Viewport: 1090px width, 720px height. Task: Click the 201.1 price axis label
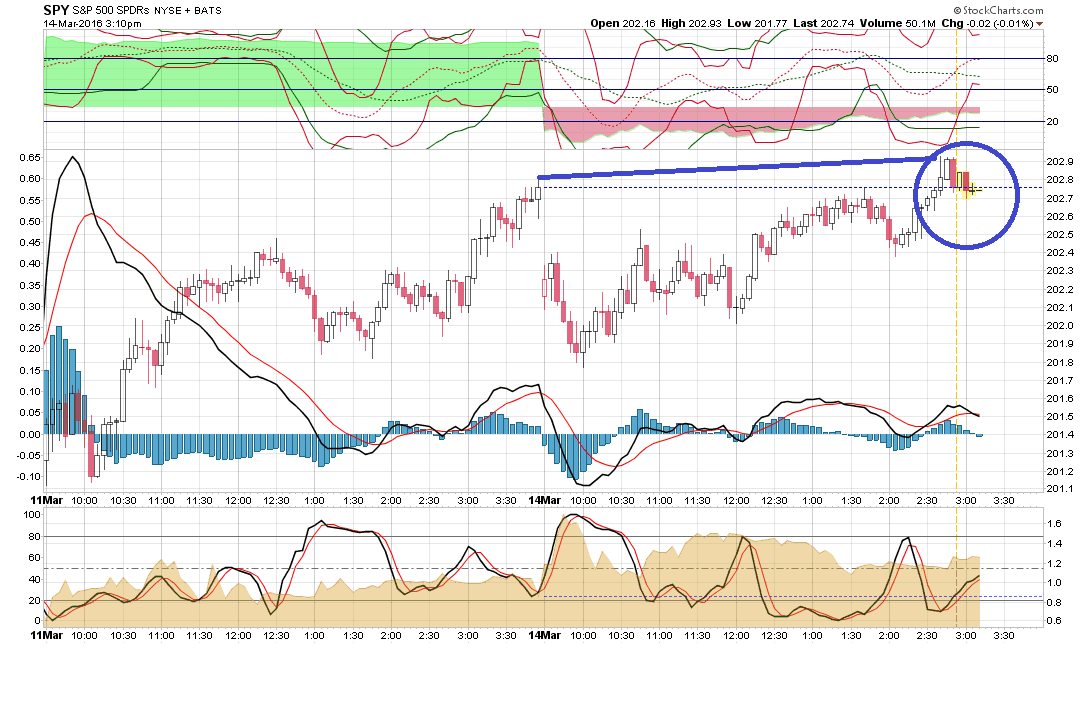click(x=1059, y=489)
